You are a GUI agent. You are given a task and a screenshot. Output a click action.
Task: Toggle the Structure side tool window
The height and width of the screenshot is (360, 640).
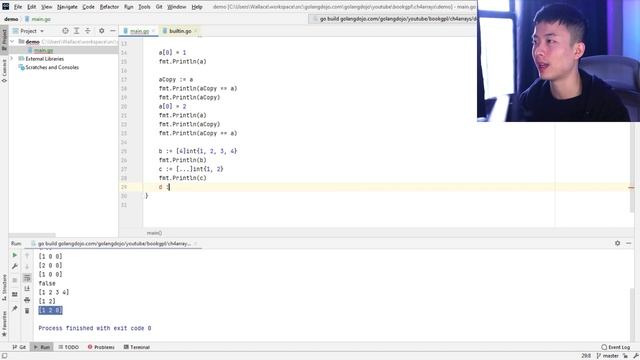tap(4, 287)
